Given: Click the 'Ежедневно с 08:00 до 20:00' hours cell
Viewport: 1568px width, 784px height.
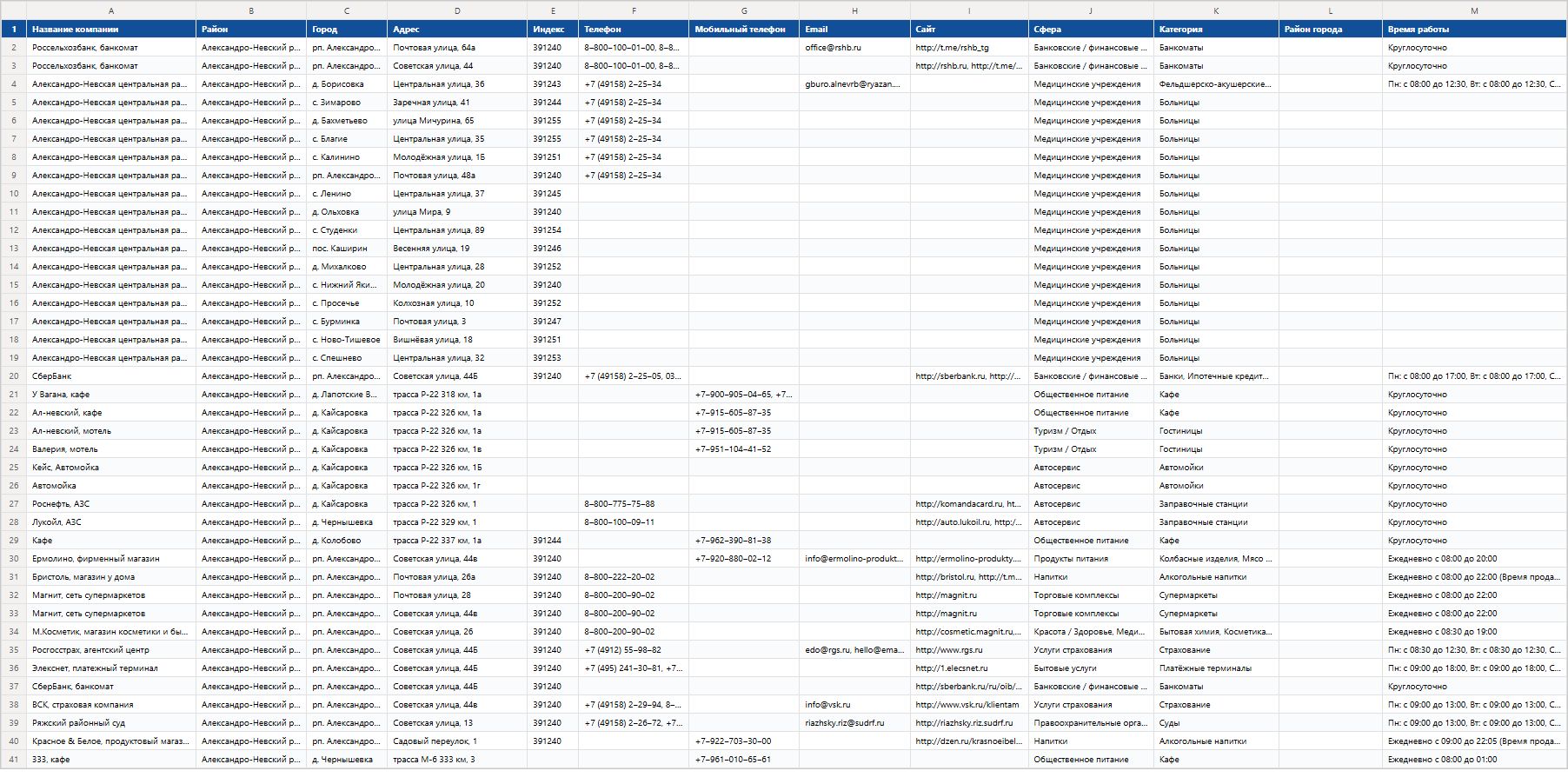Looking at the screenshot, I should [x=1474, y=559].
